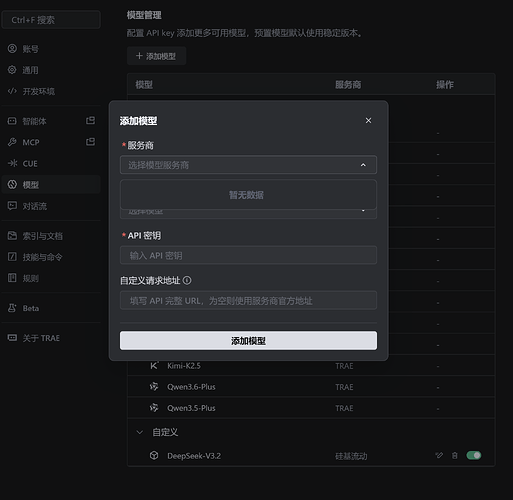This screenshot has height=500, width=513.
Task: Click the 服务商 column header
Action: pos(348,85)
